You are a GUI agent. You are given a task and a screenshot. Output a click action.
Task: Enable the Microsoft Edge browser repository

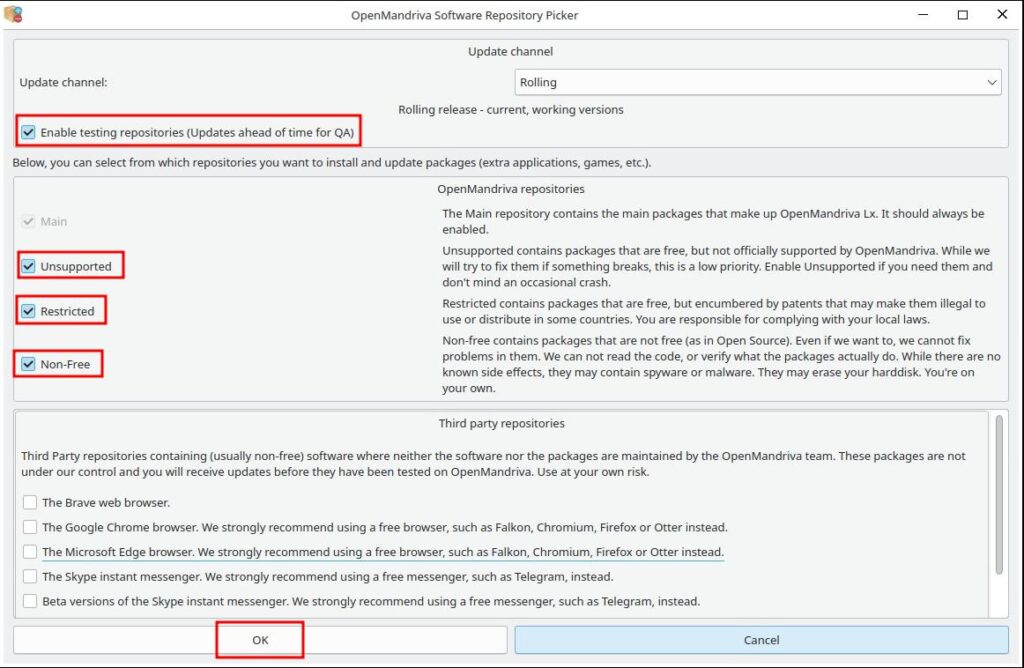click(x=30, y=552)
